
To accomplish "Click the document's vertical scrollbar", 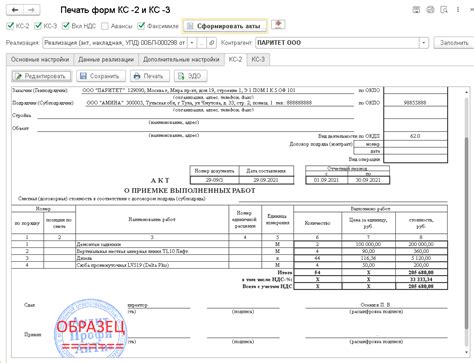I will click(466, 222).
